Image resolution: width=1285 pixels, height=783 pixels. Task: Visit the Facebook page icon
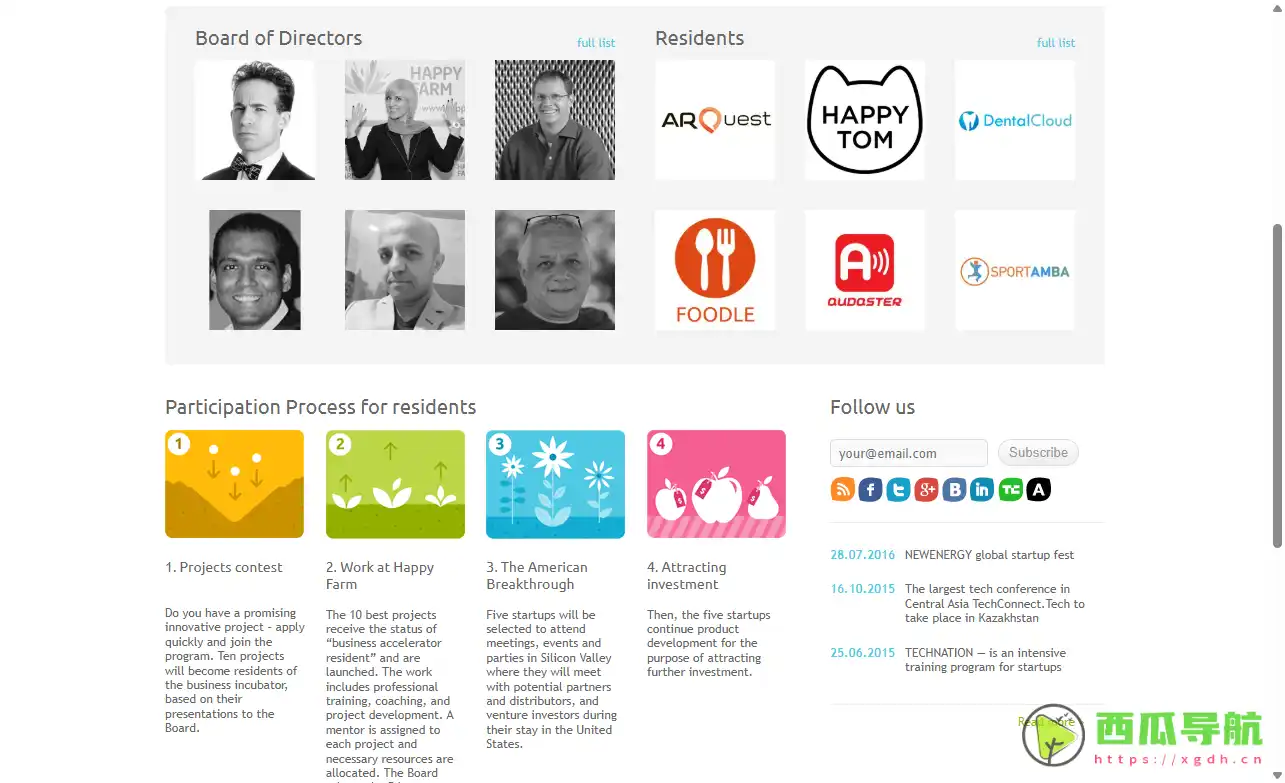tap(870, 490)
